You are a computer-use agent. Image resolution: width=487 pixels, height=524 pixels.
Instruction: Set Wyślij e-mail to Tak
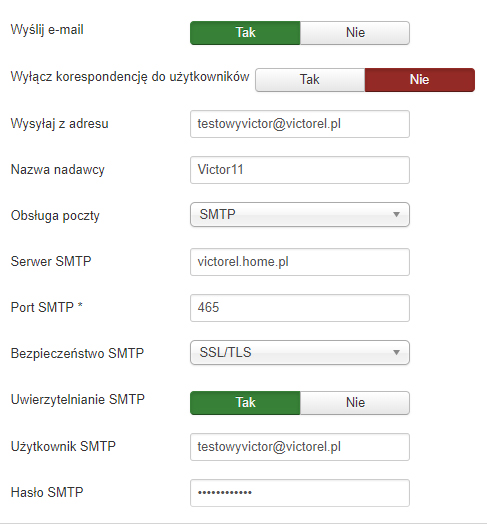pyautogui.click(x=245, y=33)
